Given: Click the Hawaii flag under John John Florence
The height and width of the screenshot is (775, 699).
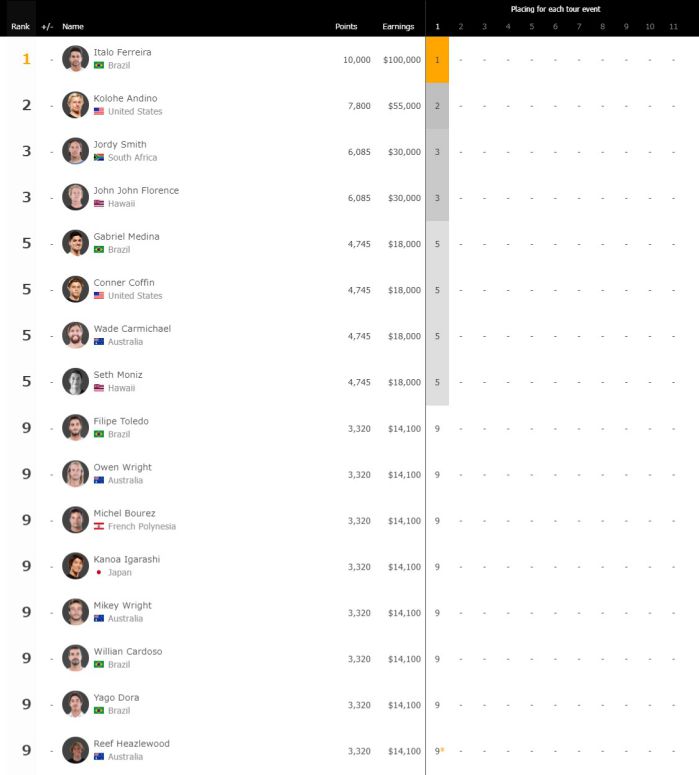Looking at the screenshot, I should pos(99,203).
